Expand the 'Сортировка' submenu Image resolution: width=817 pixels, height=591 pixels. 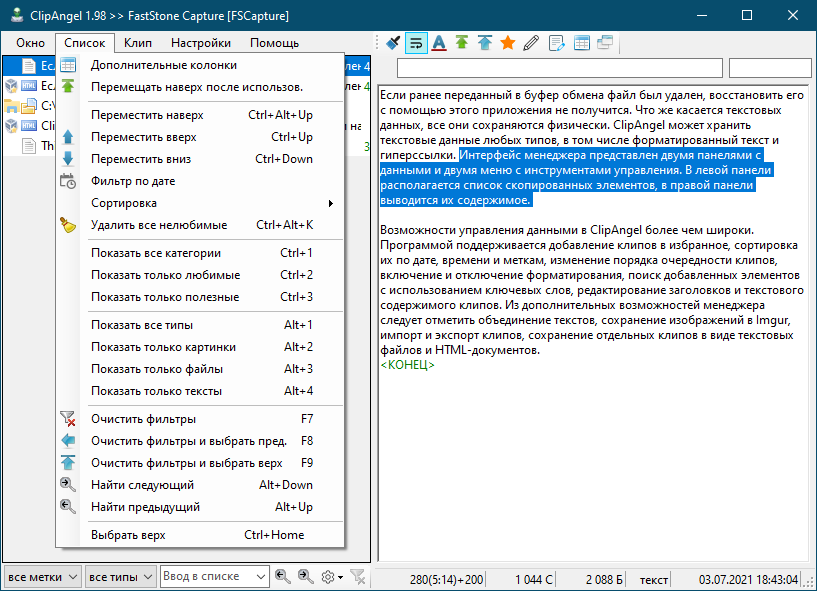tap(200, 203)
